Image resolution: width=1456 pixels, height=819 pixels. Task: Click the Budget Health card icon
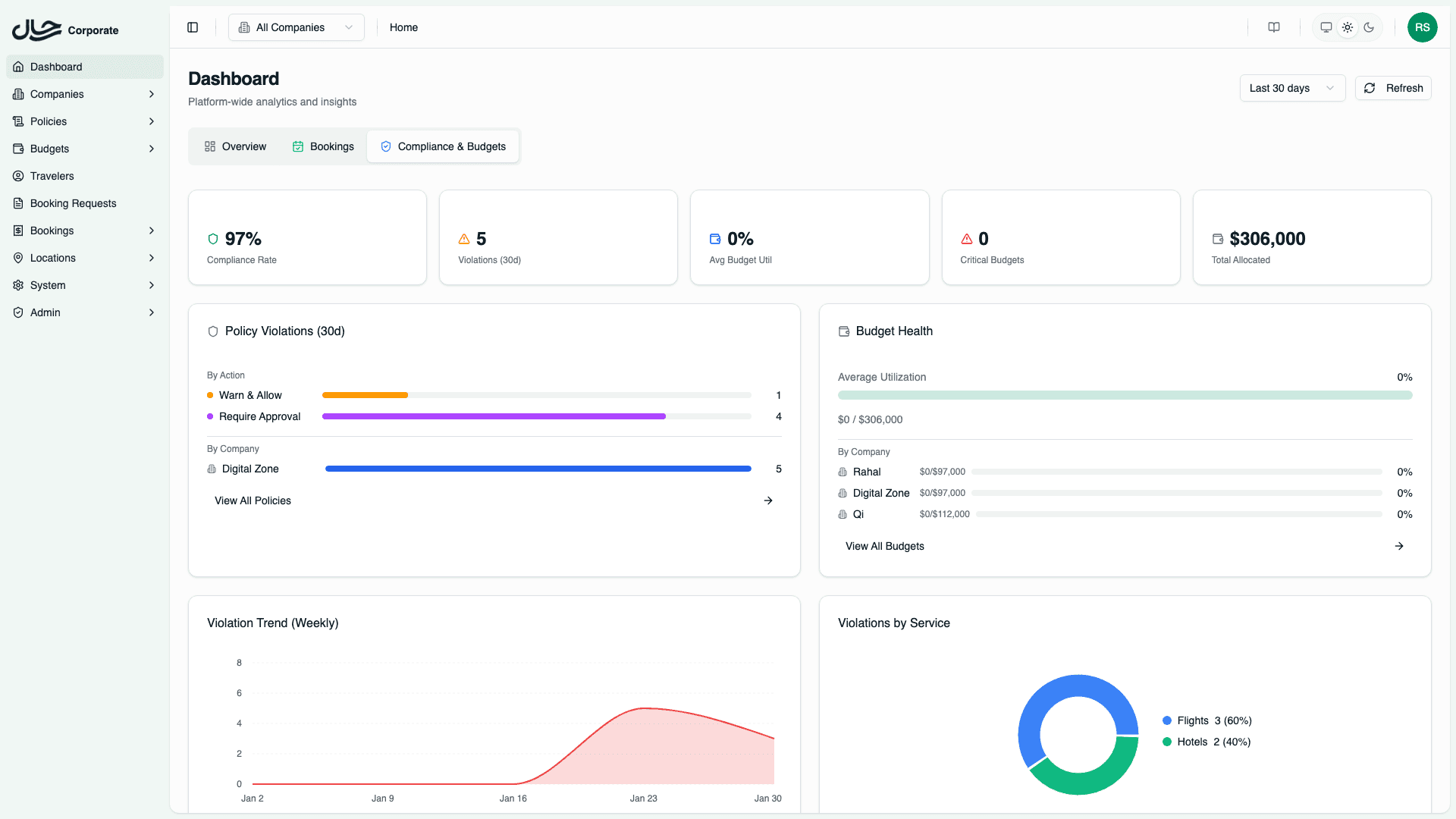[x=843, y=331]
